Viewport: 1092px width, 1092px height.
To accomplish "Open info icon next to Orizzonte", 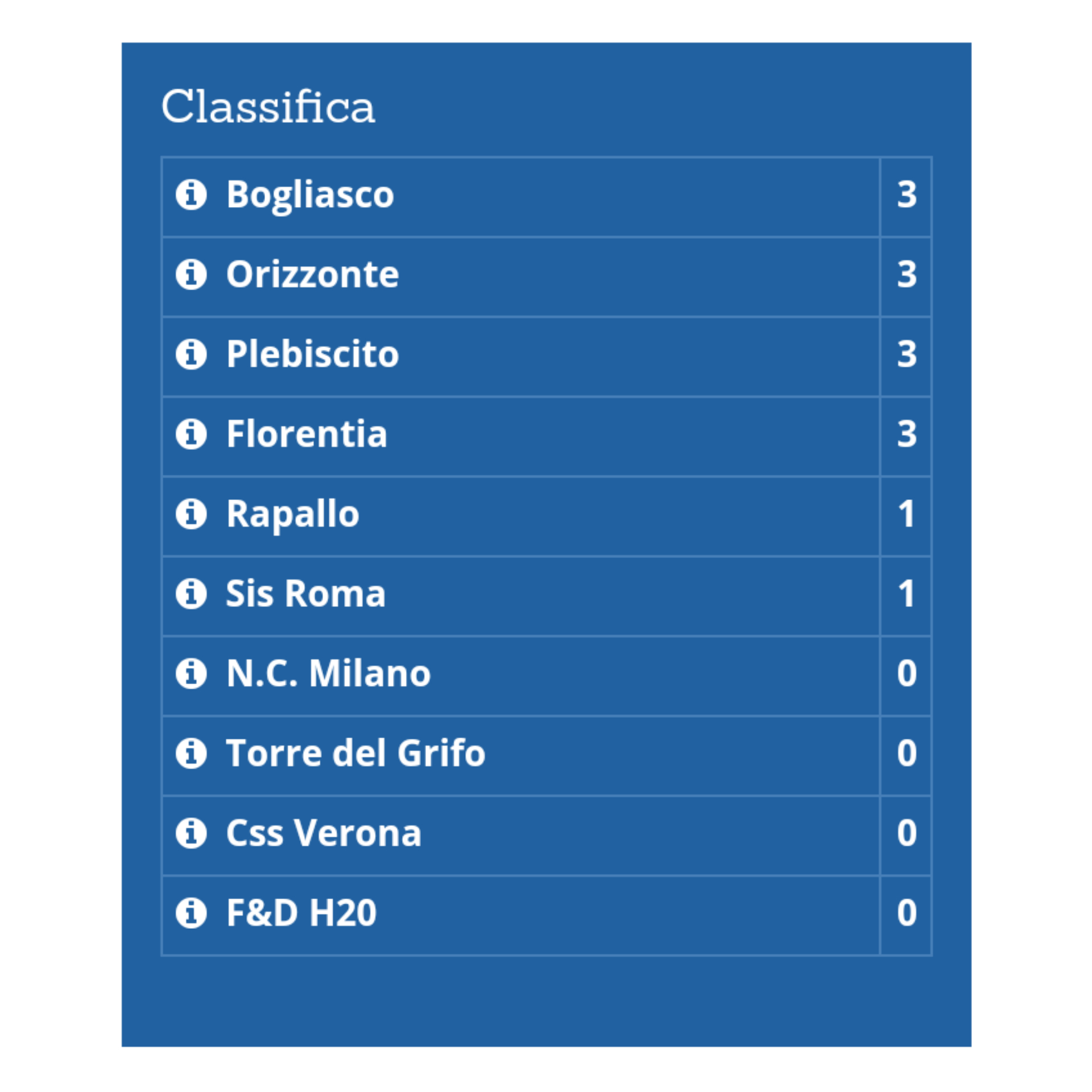I will (x=191, y=275).
